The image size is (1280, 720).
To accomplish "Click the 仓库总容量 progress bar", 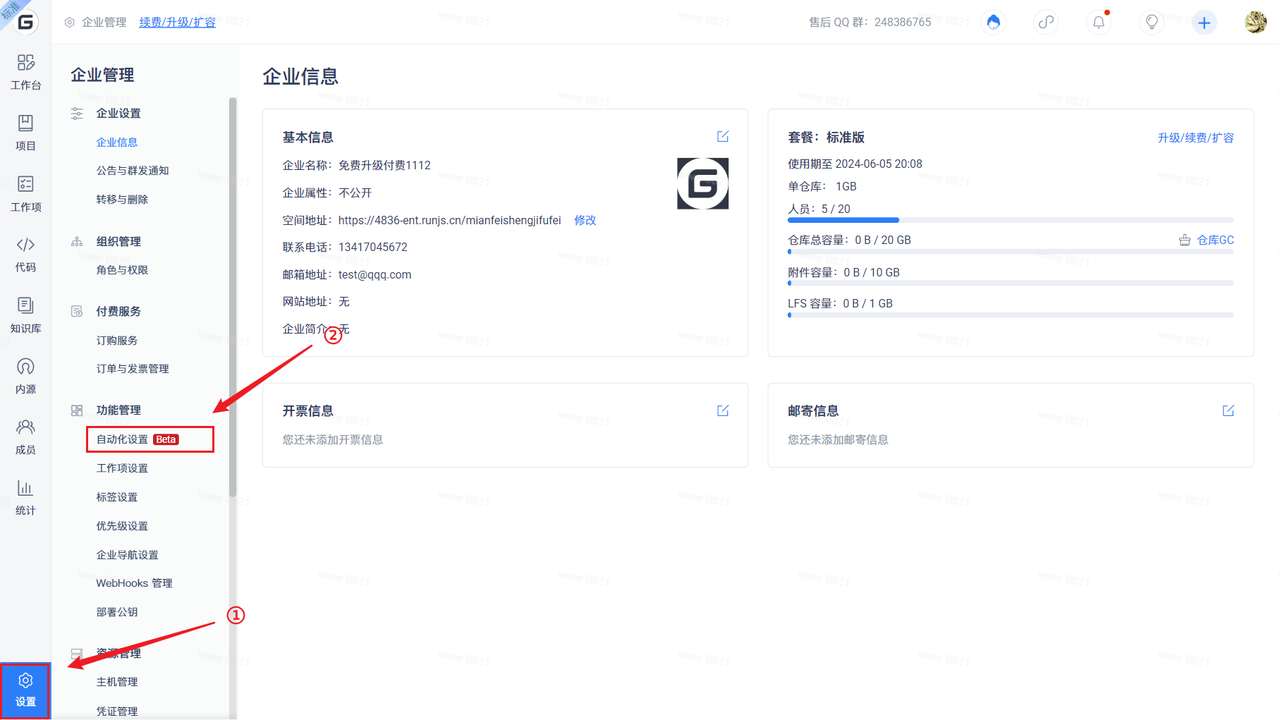I will pyautogui.click(x=1011, y=252).
